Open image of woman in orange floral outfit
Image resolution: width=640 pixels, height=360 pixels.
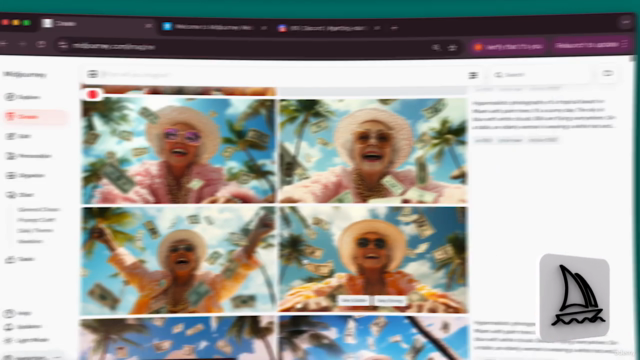pos(373,260)
